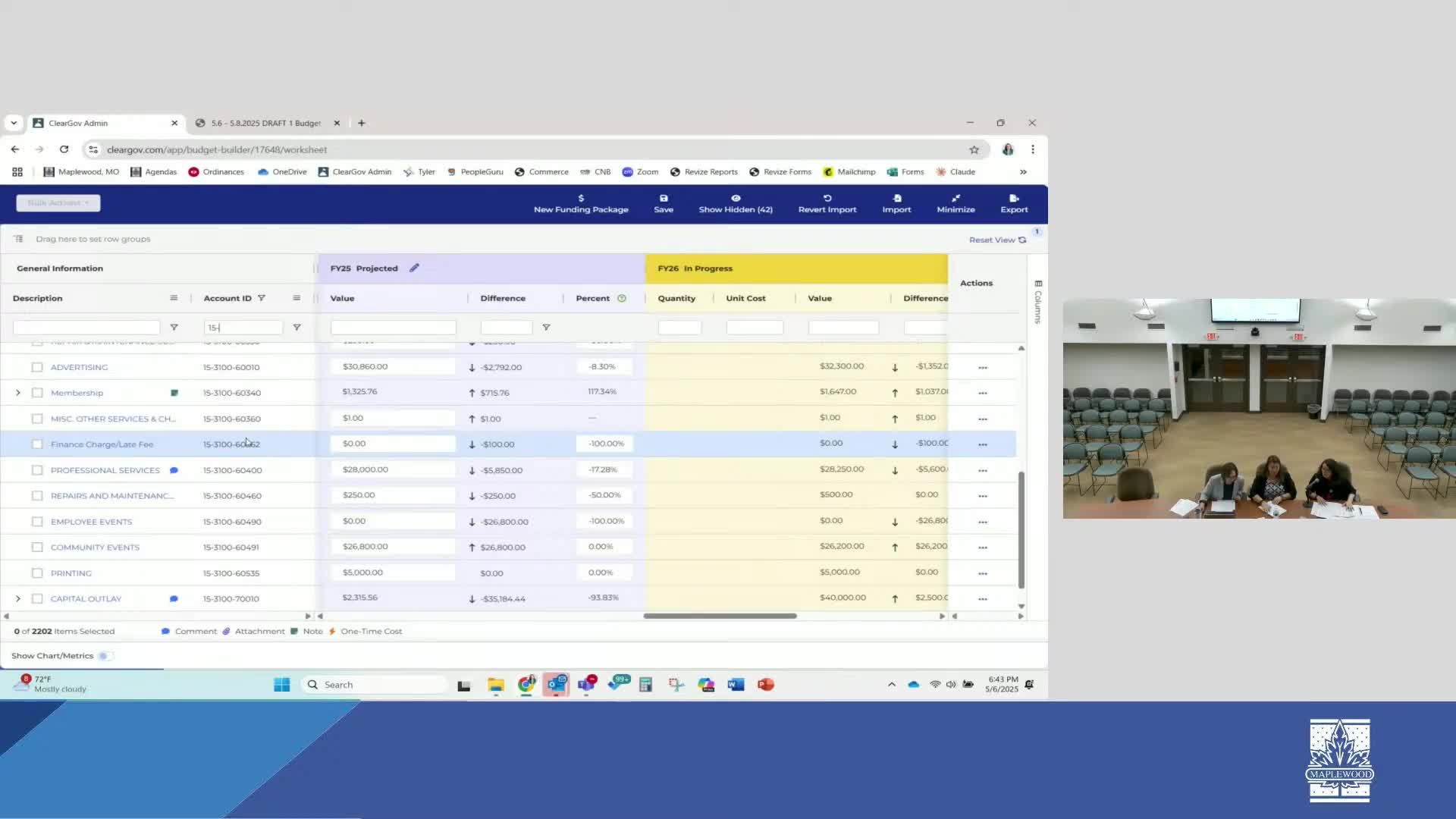Click the pencil icon beside FY25 Projected
Image resolution: width=1456 pixels, height=819 pixels.
(x=414, y=268)
